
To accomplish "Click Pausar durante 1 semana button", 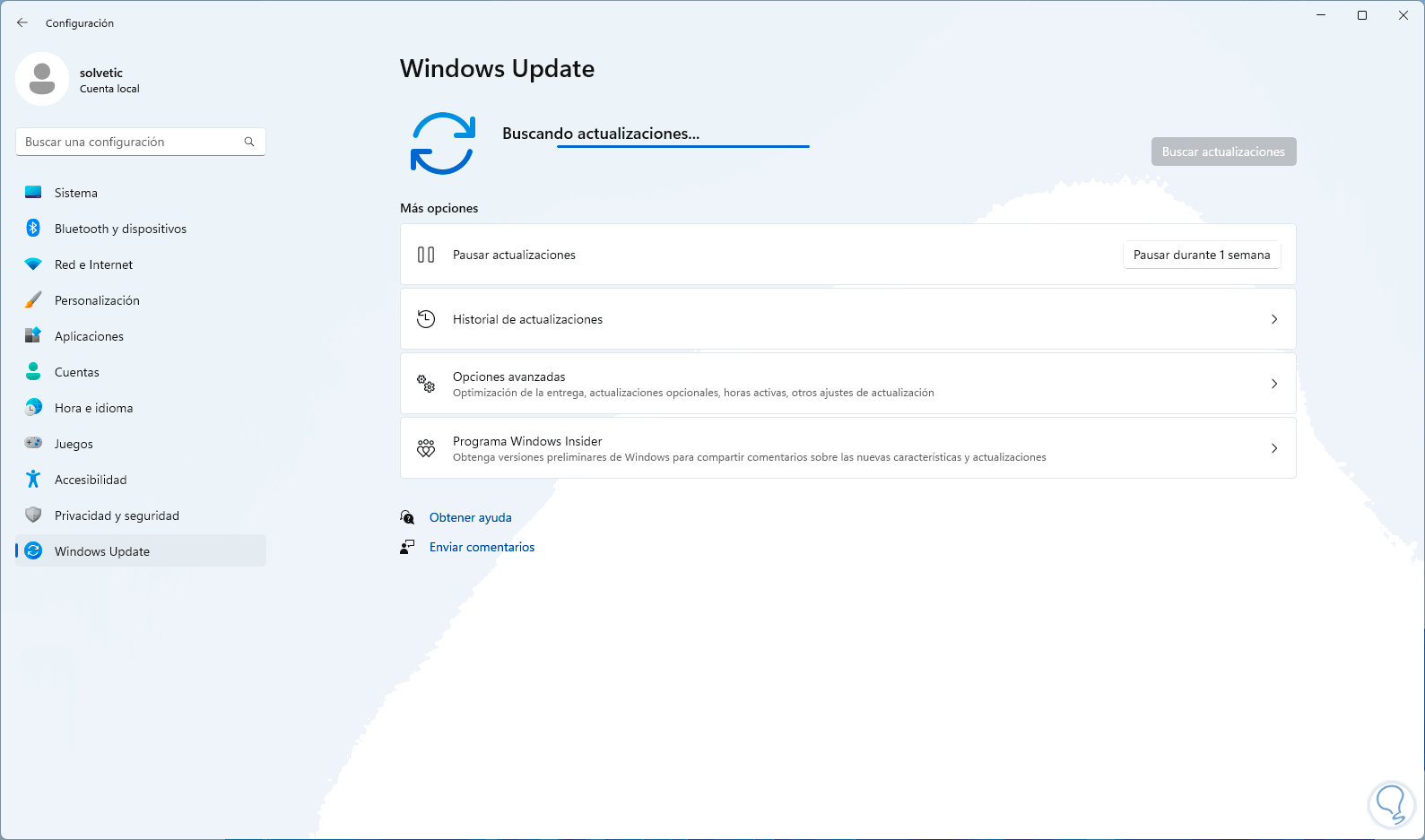I will pyautogui.click(x=1202, y=255).
